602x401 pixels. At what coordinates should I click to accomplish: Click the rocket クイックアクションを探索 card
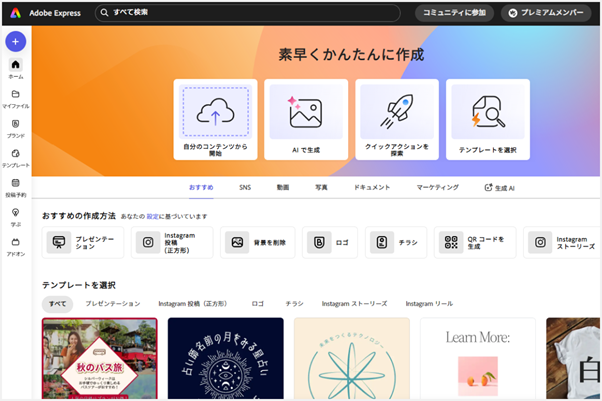click(397, 119)
